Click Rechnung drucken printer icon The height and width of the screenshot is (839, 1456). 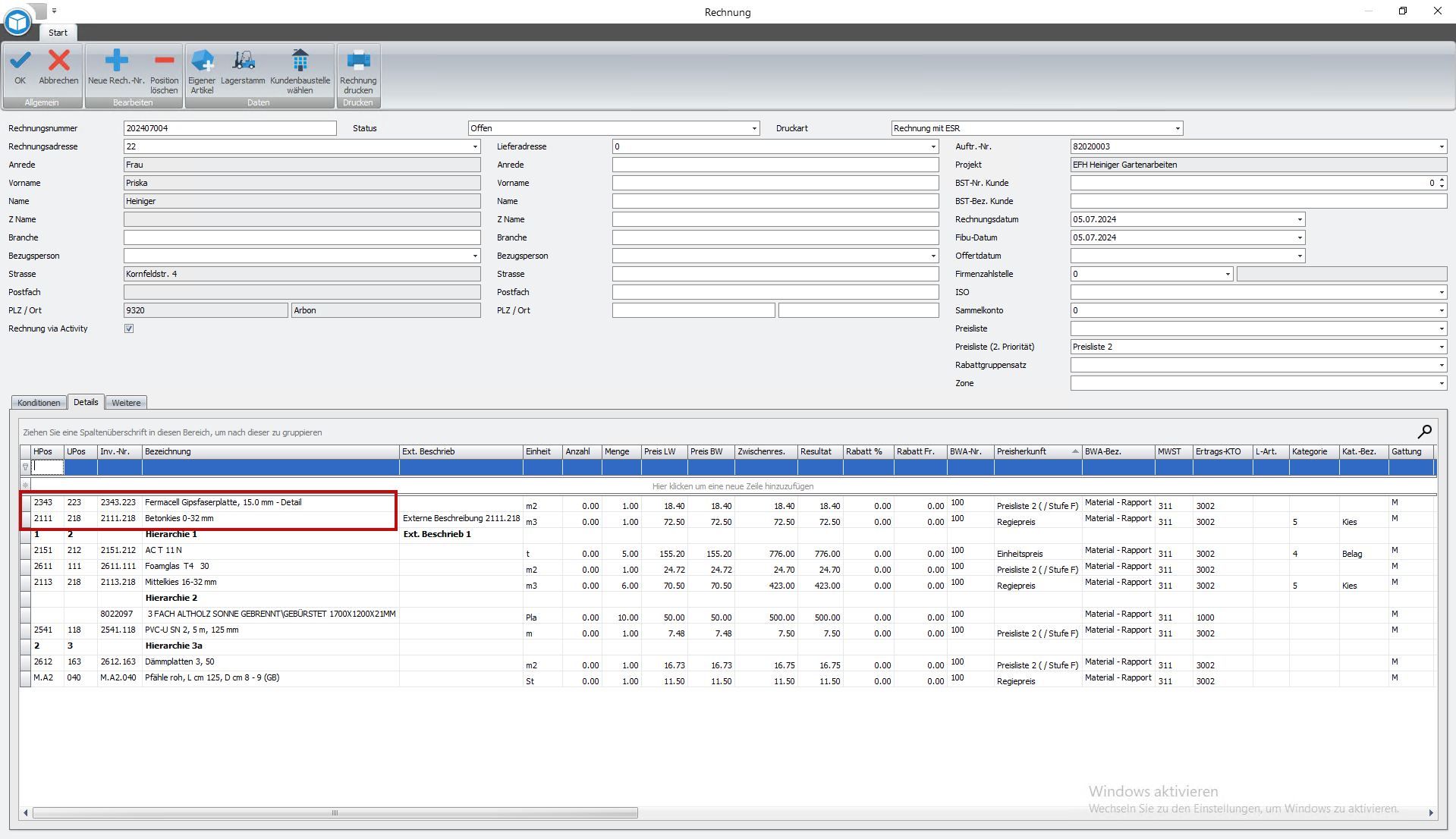point(358,61)
